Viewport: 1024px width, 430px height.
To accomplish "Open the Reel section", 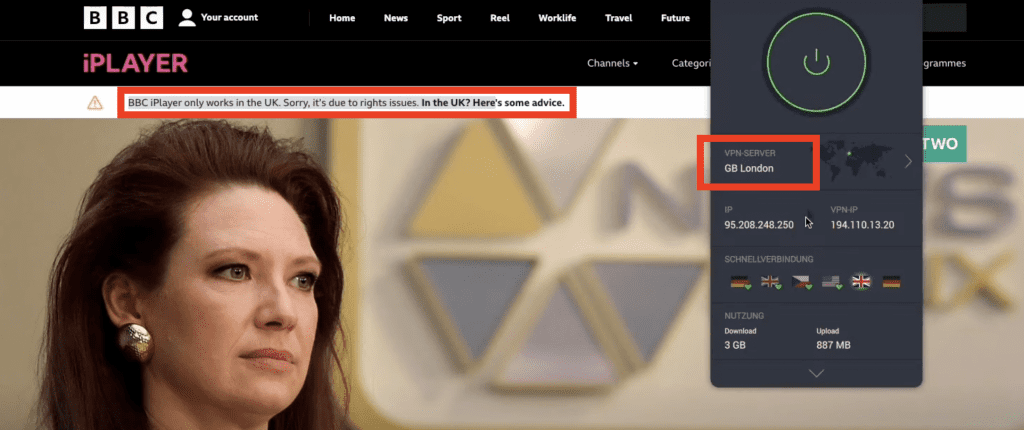I will 500,18.
